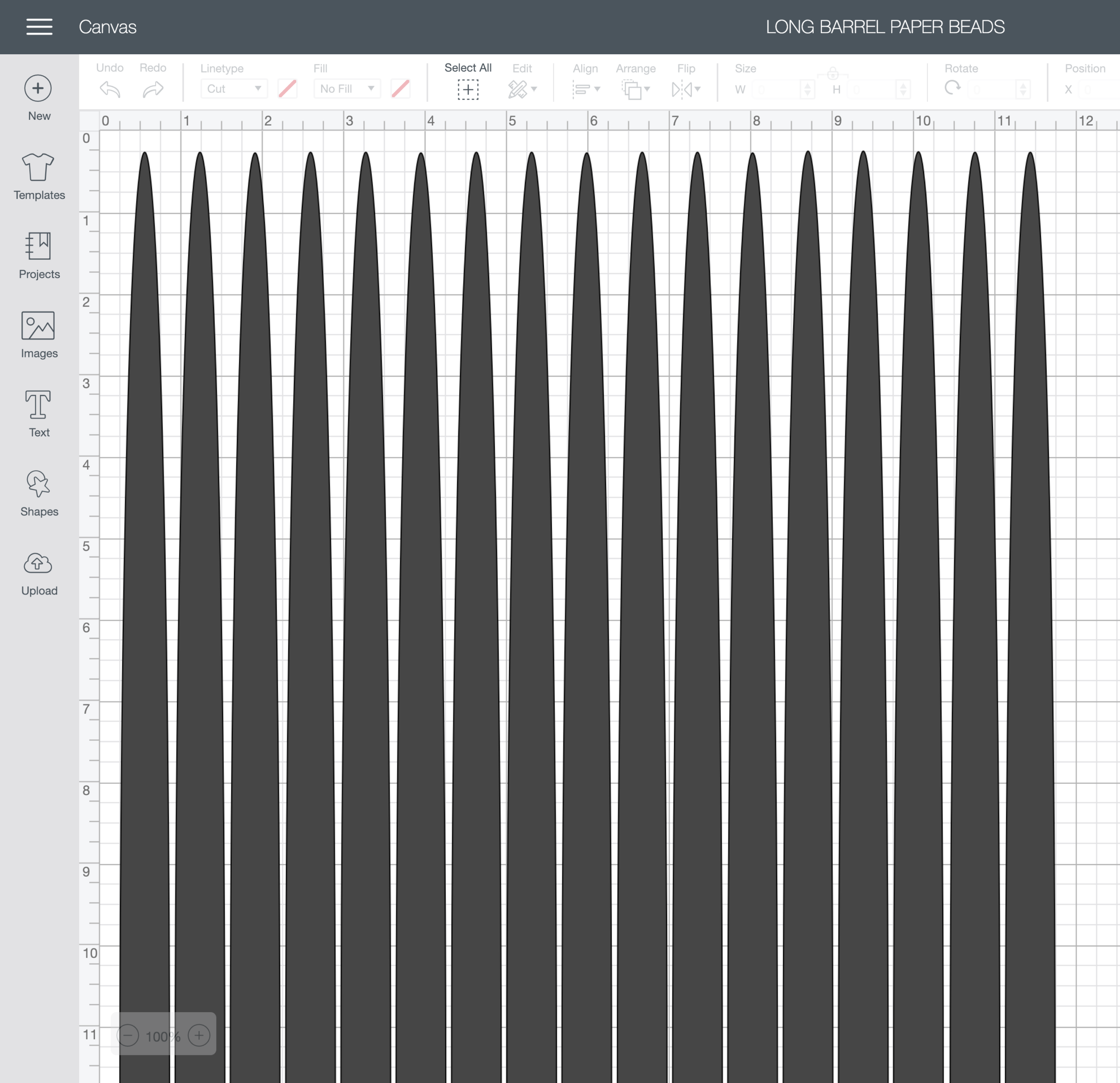The image size is (1120, 1083).
Task: Open the Edit tools menu
Action: [521, 89]
